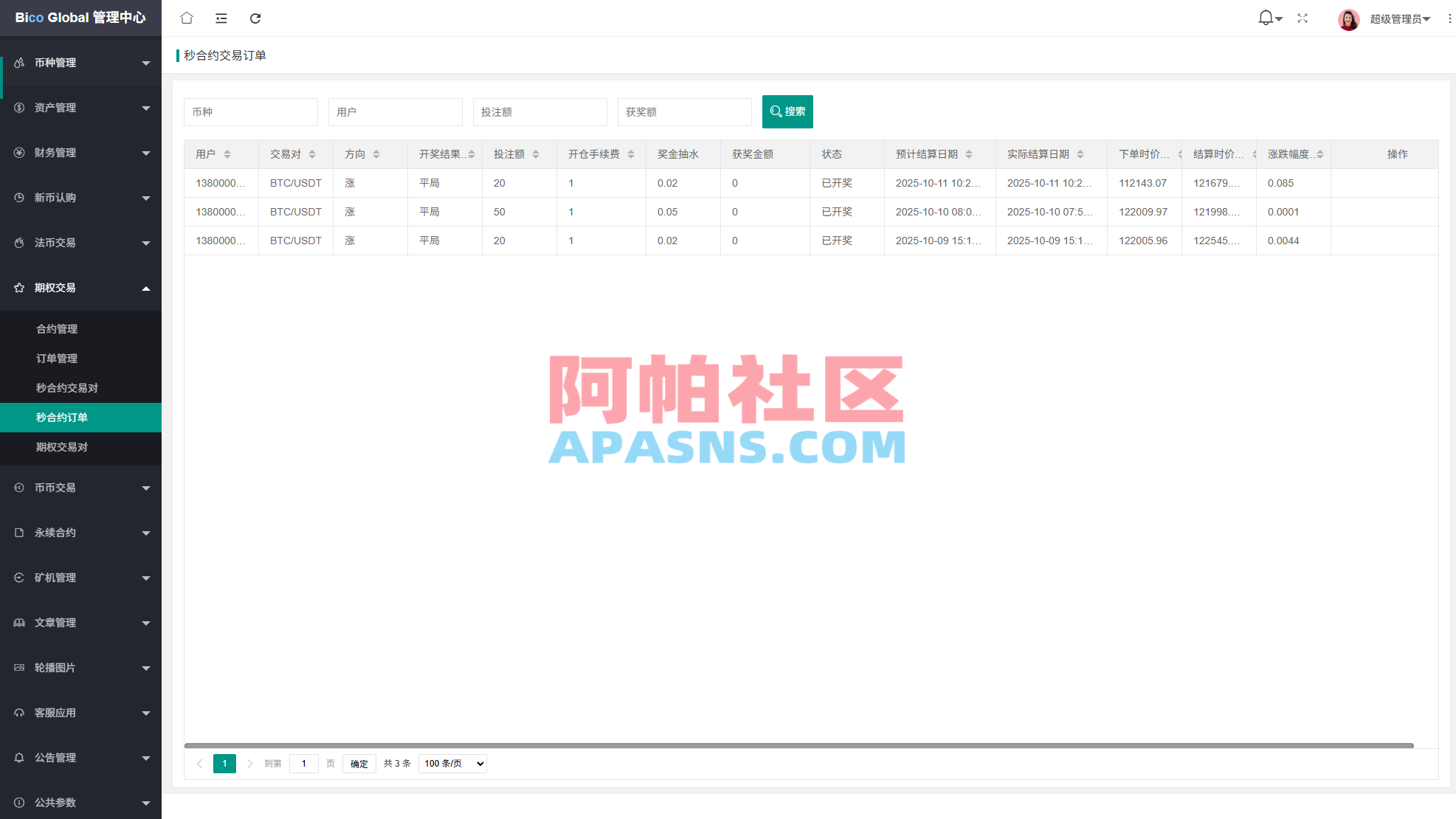Screen dimensions: 1456x819
Task: Collapse the sidebar using the menu toggle icon
Action: 221,18
